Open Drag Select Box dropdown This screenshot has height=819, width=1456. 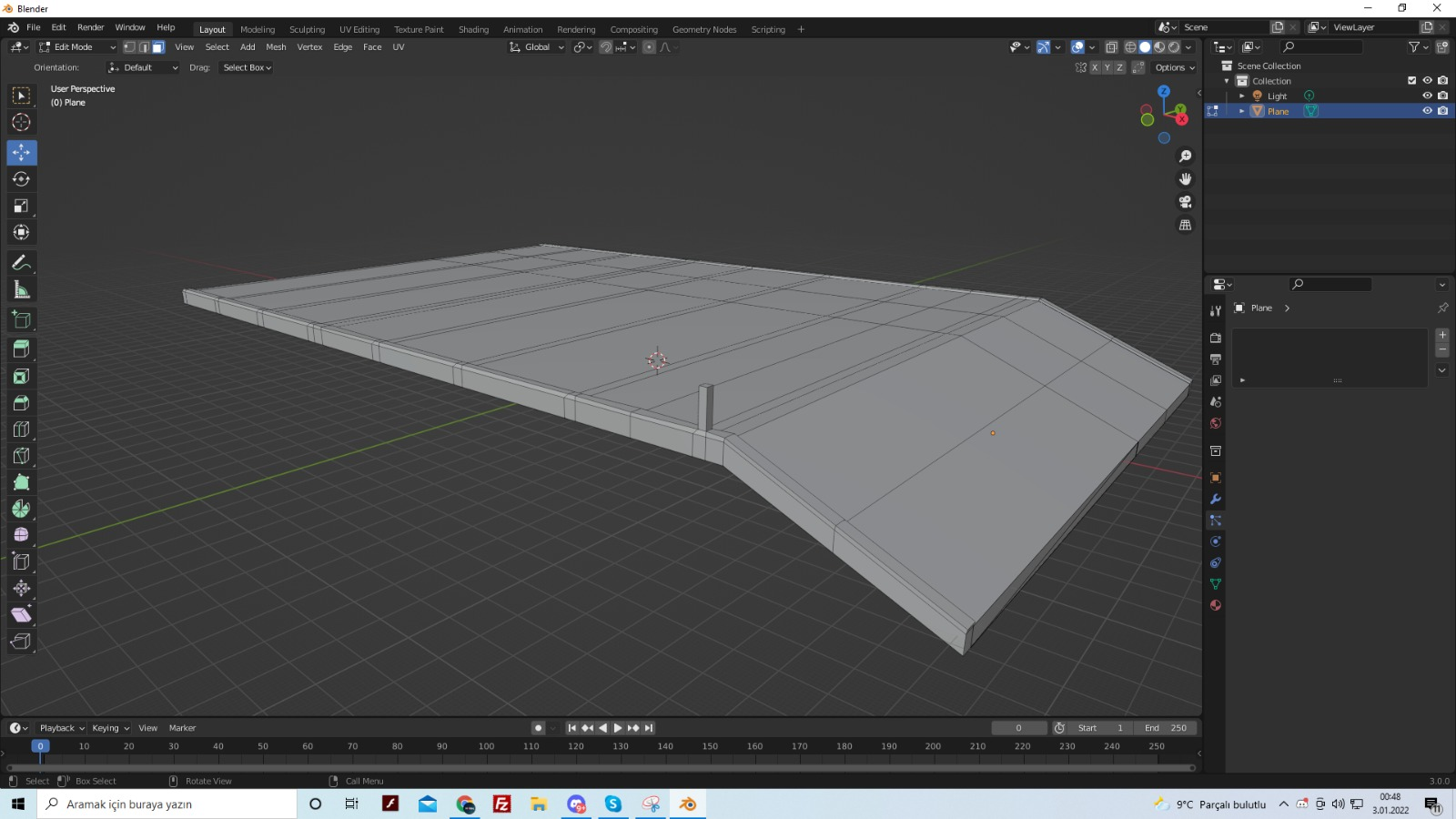[247, 67]
